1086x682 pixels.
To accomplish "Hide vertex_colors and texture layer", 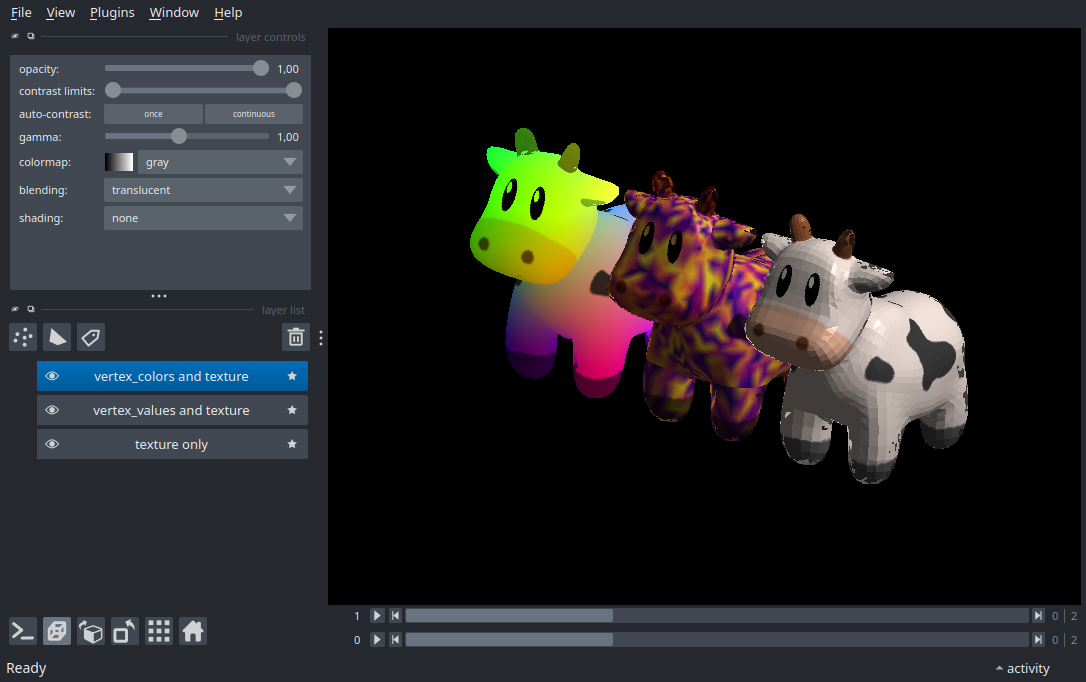I will (x=52, y=376).
